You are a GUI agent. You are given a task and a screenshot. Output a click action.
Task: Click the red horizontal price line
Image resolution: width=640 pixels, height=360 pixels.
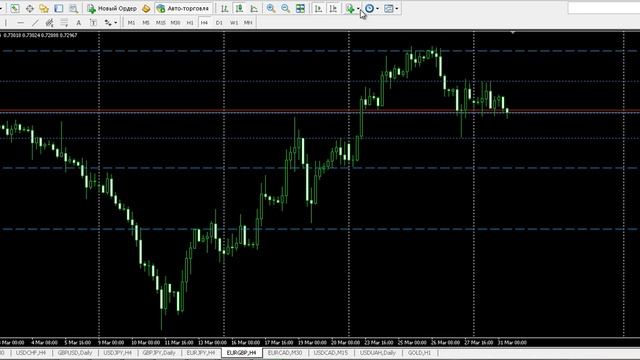pyautogui.click(x=320, y=111)
